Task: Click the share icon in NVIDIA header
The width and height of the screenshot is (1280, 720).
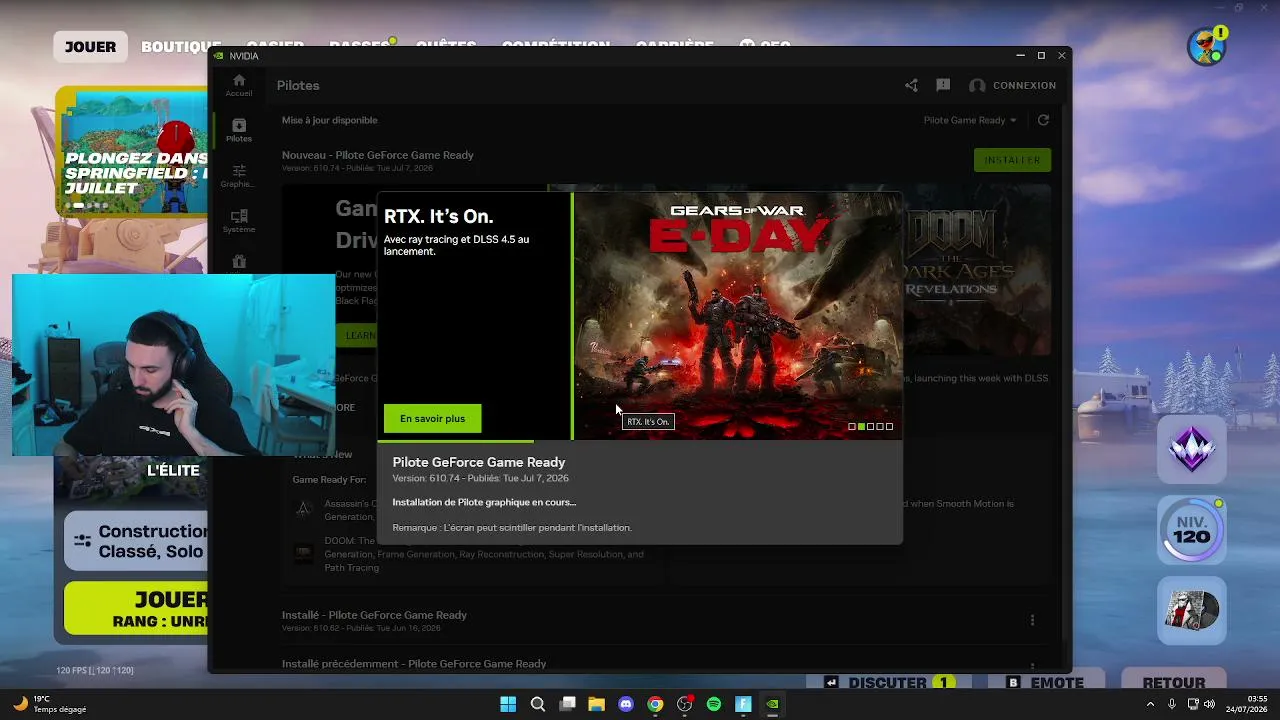Action: (x=911, y=85)
